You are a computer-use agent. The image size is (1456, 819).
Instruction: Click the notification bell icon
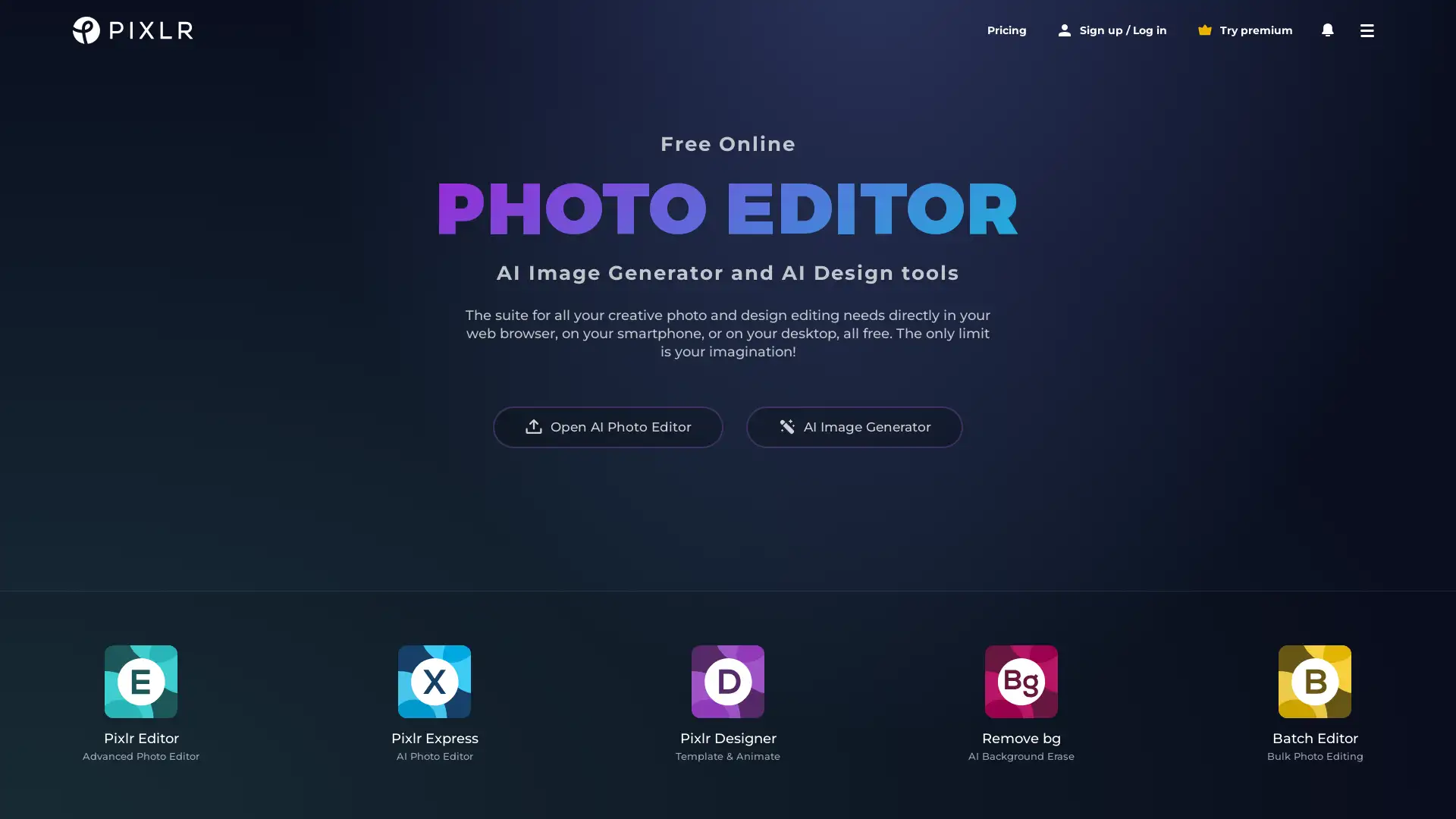point(1327,30)
